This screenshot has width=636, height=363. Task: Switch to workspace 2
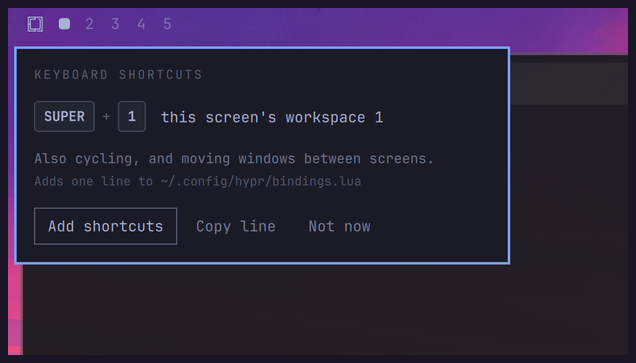[x=90, y=24]
